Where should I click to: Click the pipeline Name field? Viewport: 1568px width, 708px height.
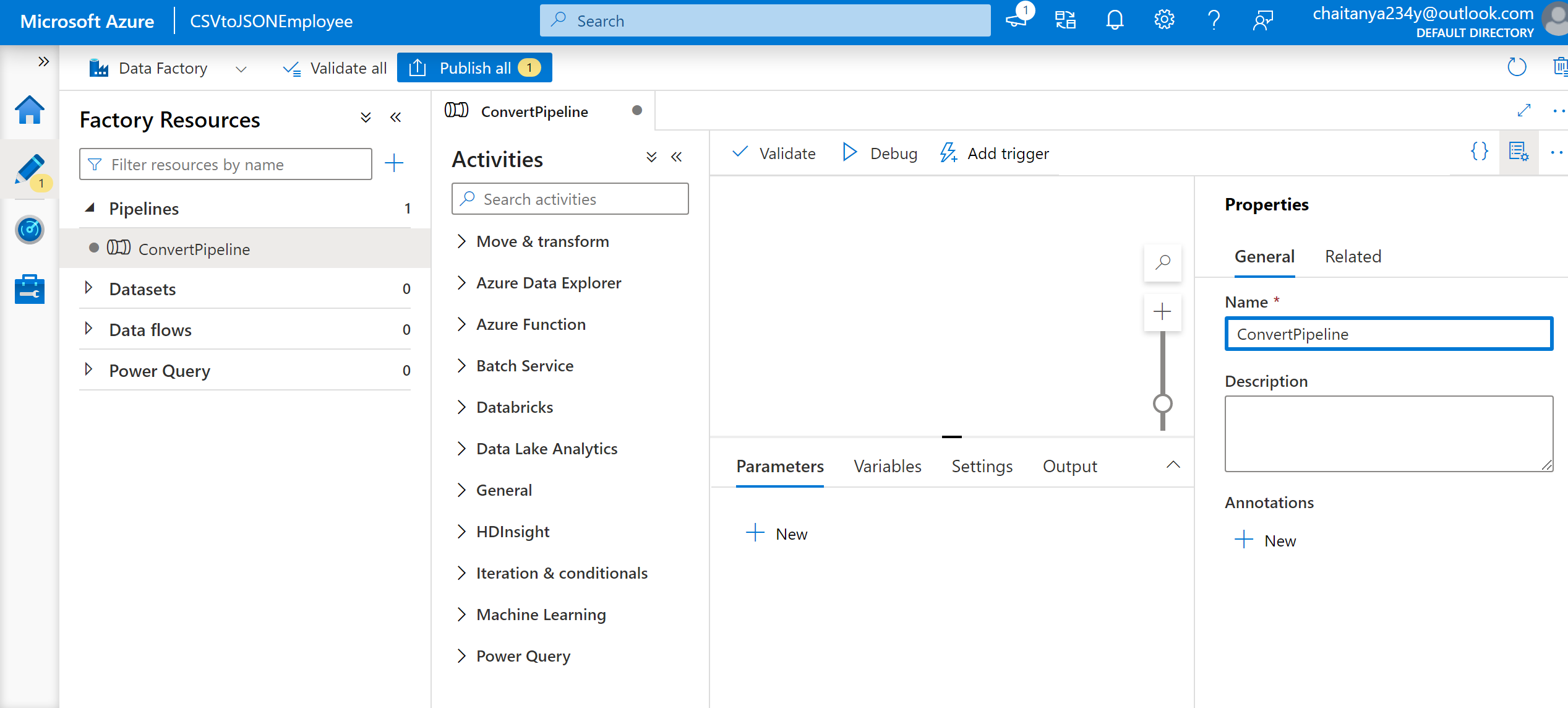[x=1389, y=334]
